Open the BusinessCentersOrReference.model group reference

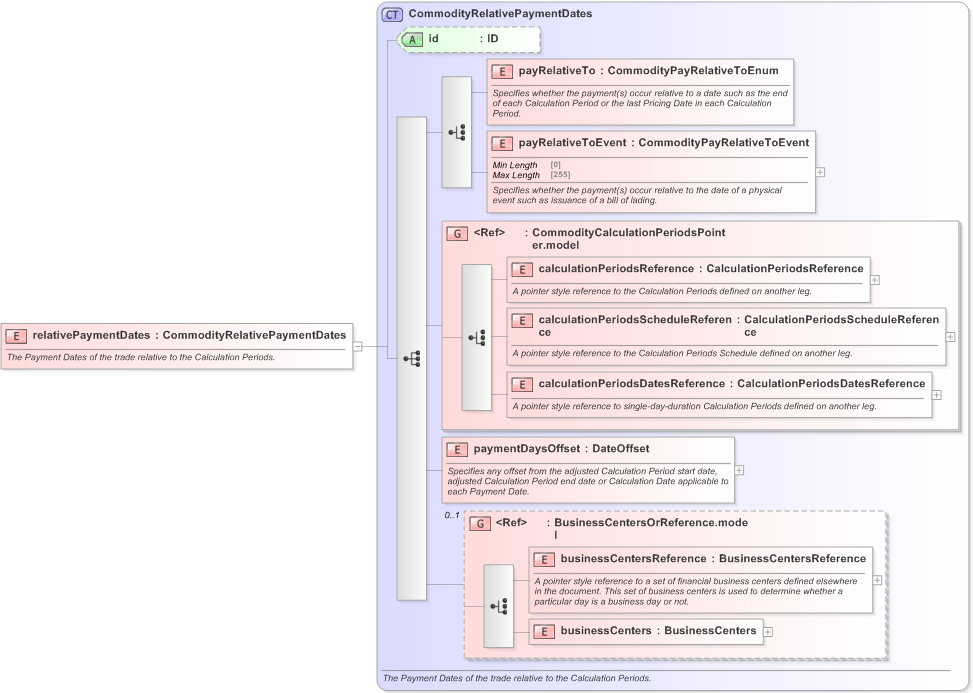[x=651, y=528]
